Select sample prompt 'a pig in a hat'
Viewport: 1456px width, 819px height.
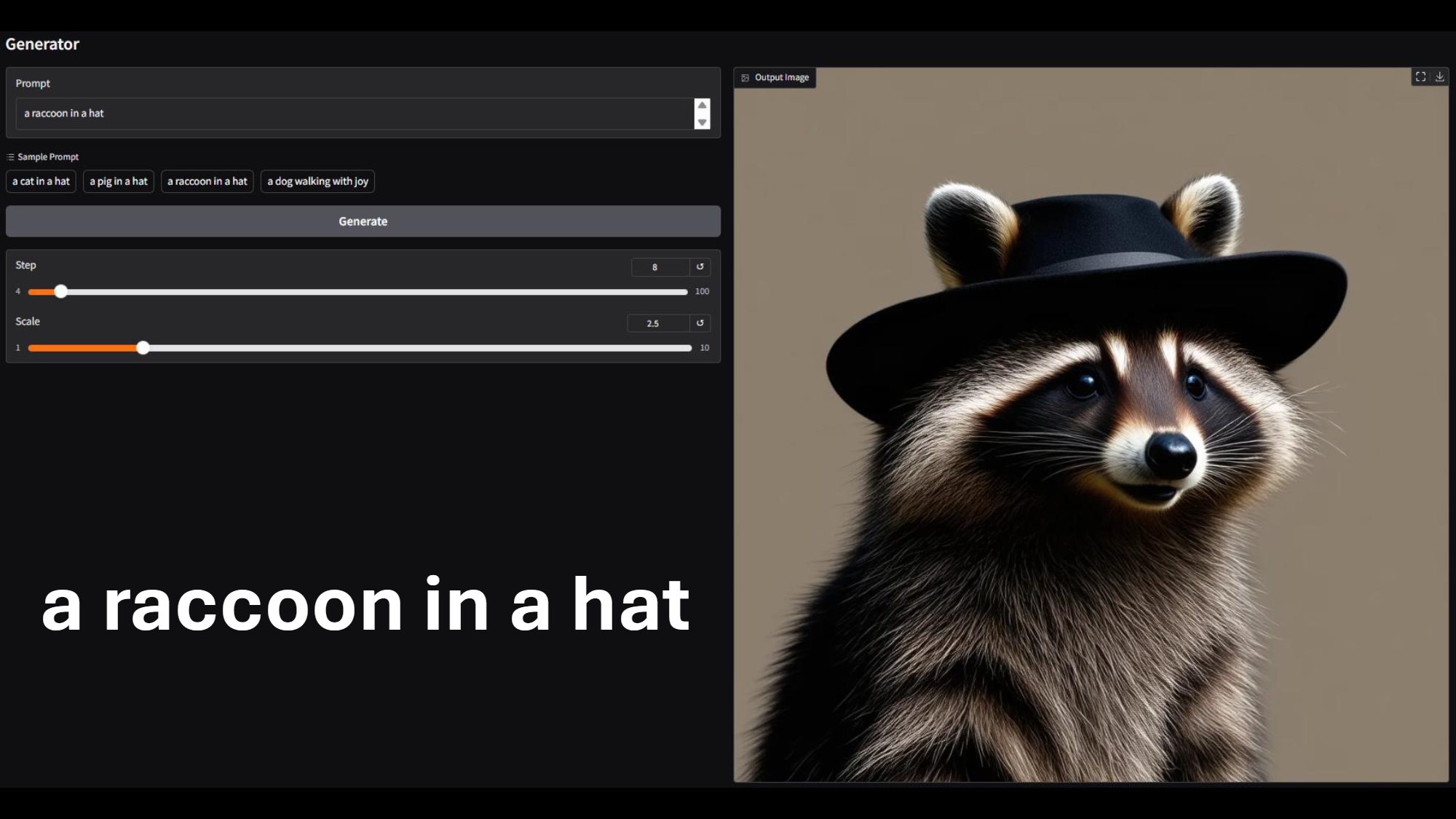pos(119,181)
